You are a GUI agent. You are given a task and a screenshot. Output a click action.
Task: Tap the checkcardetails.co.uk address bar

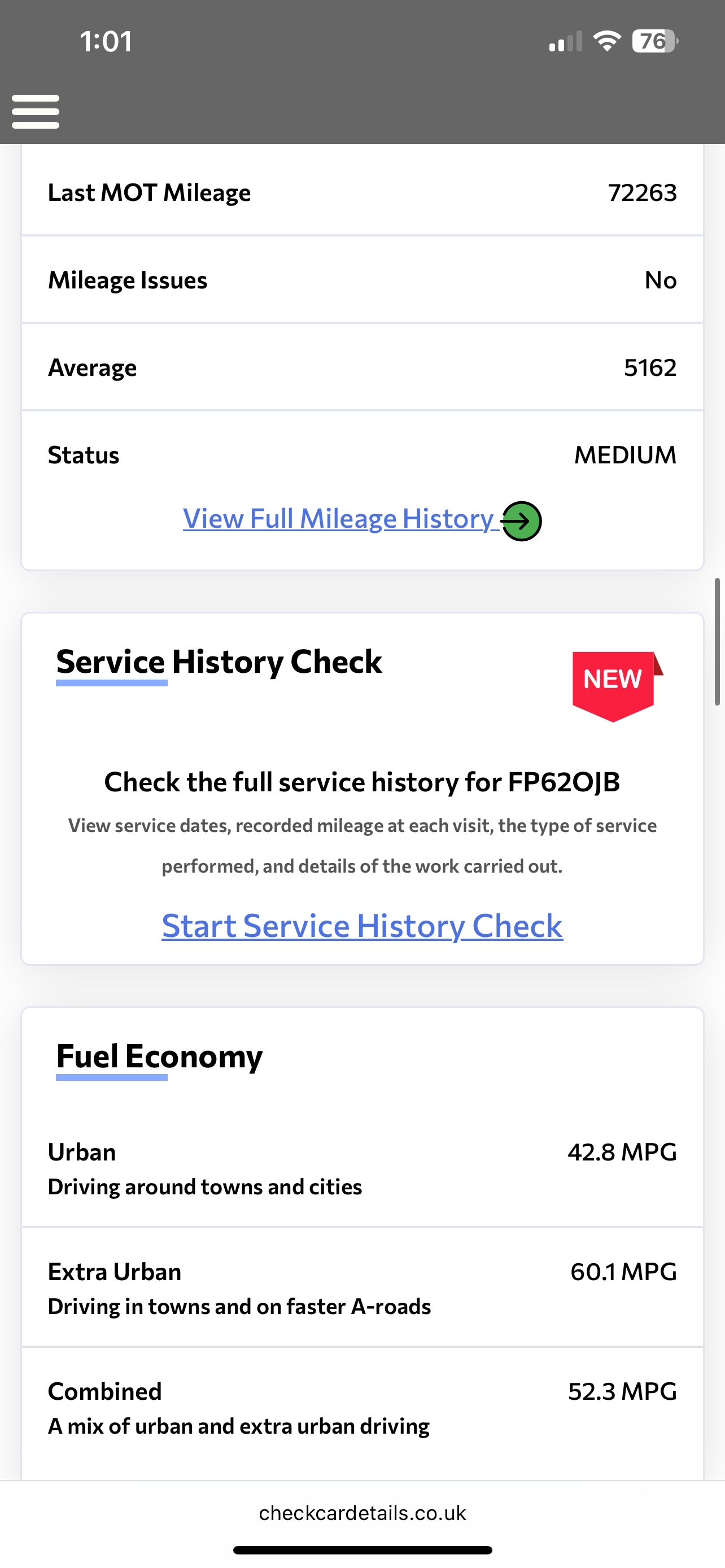[362, 1513]
